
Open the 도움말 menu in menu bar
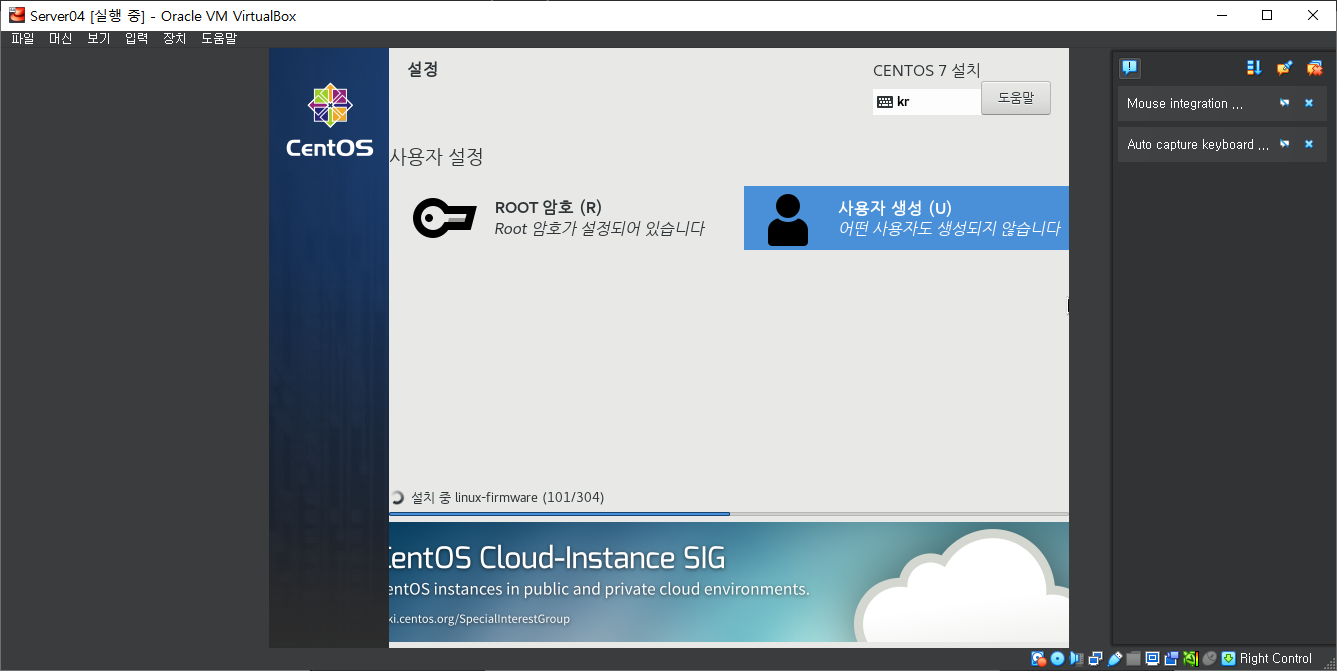tap(219, 38)
